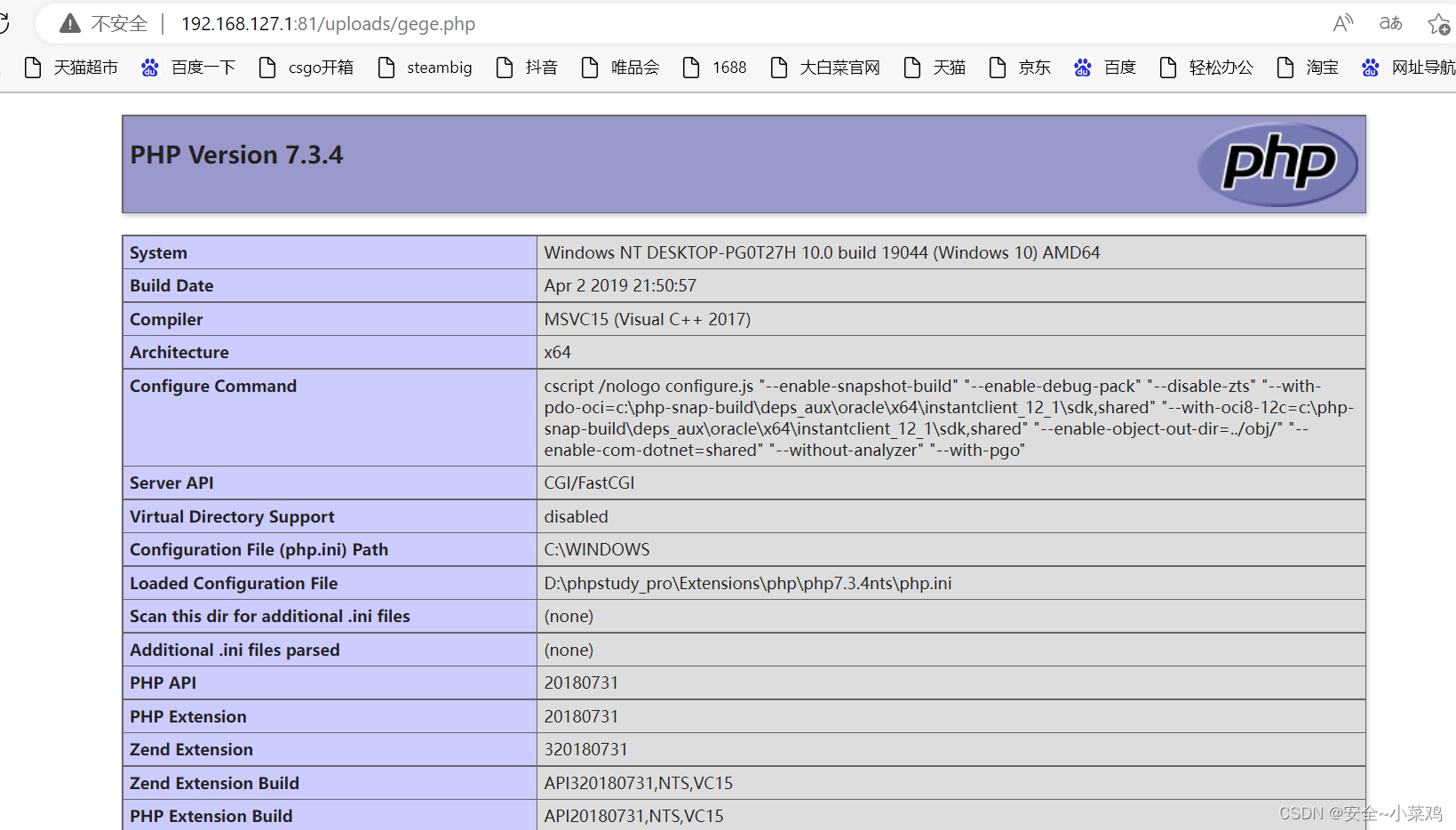Click the page icon beside 大白菜官网

pos(779,68)
